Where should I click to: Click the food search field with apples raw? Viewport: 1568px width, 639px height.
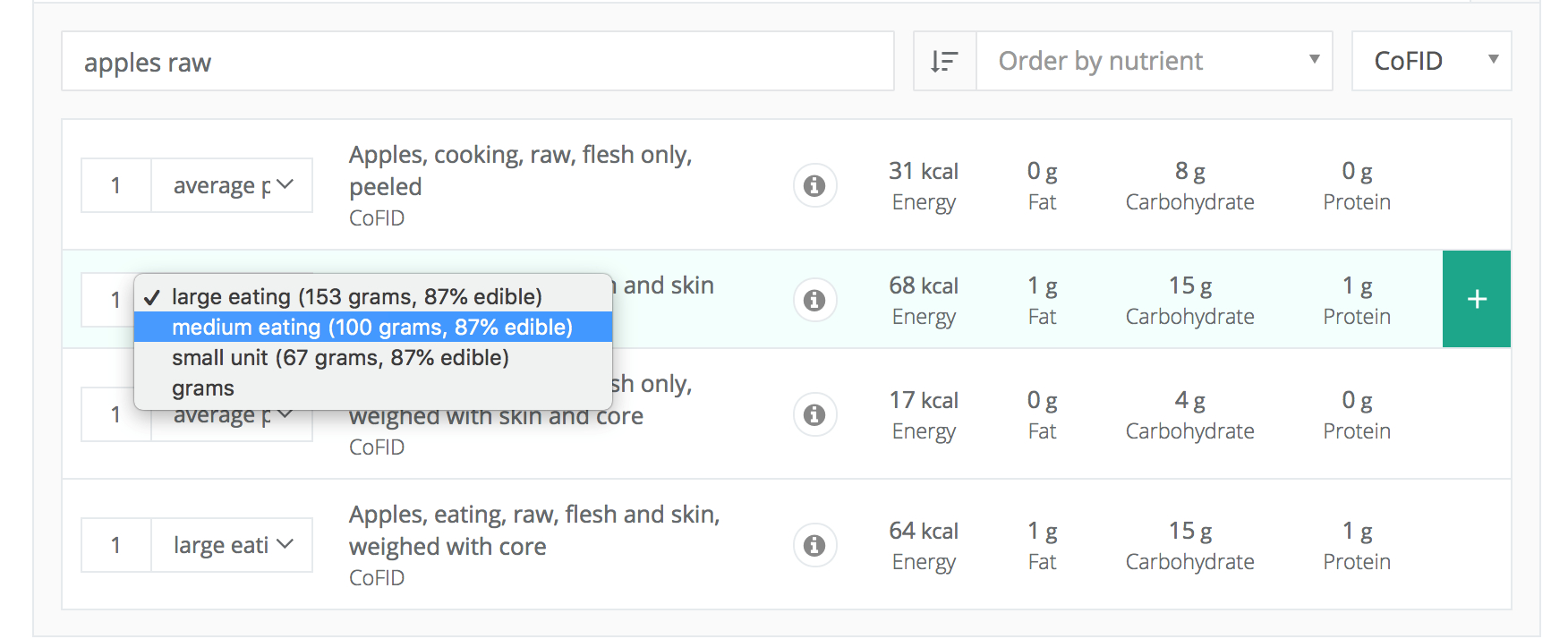tap(477, 62)
